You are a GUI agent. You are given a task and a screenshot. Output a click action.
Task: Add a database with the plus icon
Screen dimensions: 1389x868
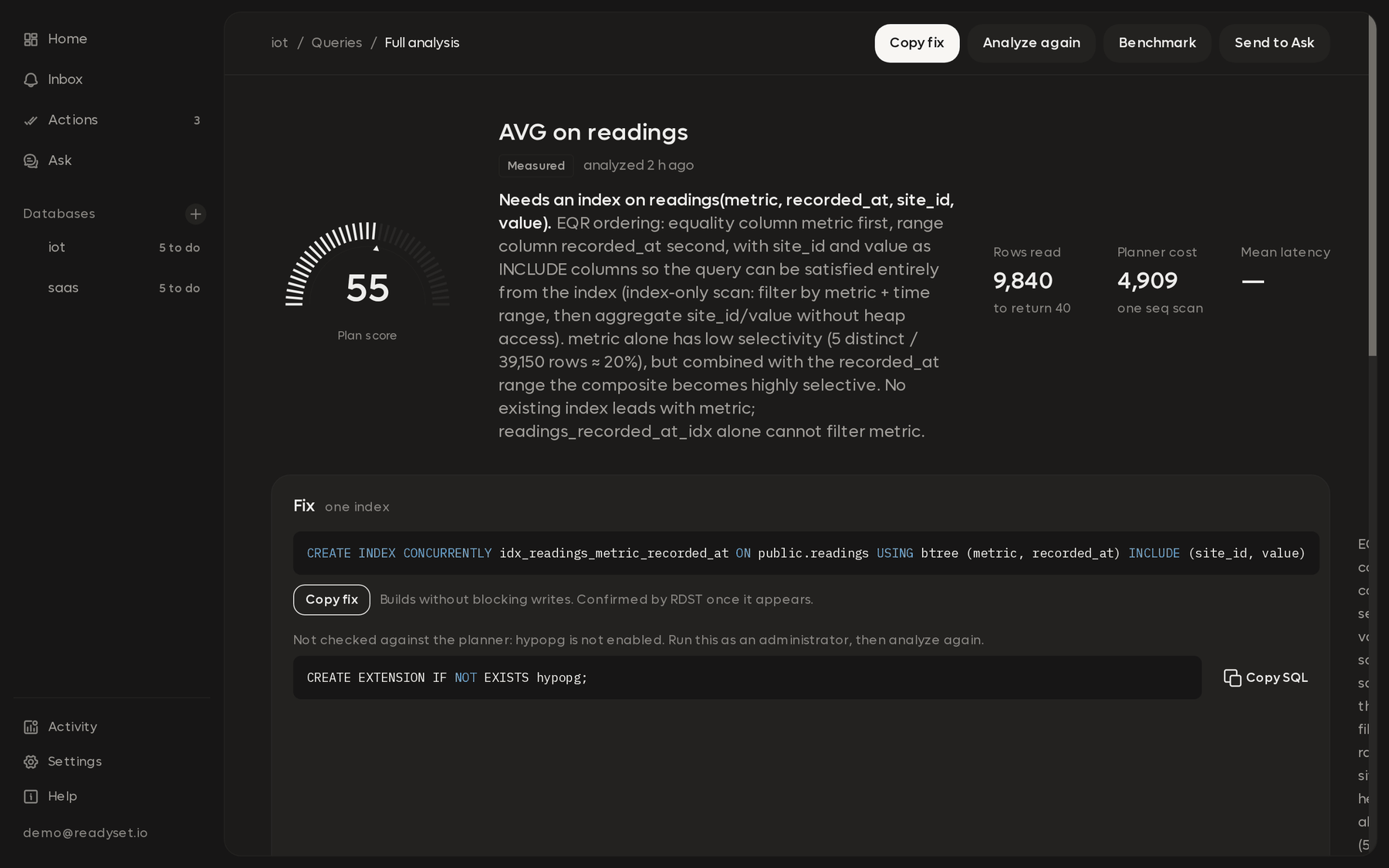click(195, 214)
